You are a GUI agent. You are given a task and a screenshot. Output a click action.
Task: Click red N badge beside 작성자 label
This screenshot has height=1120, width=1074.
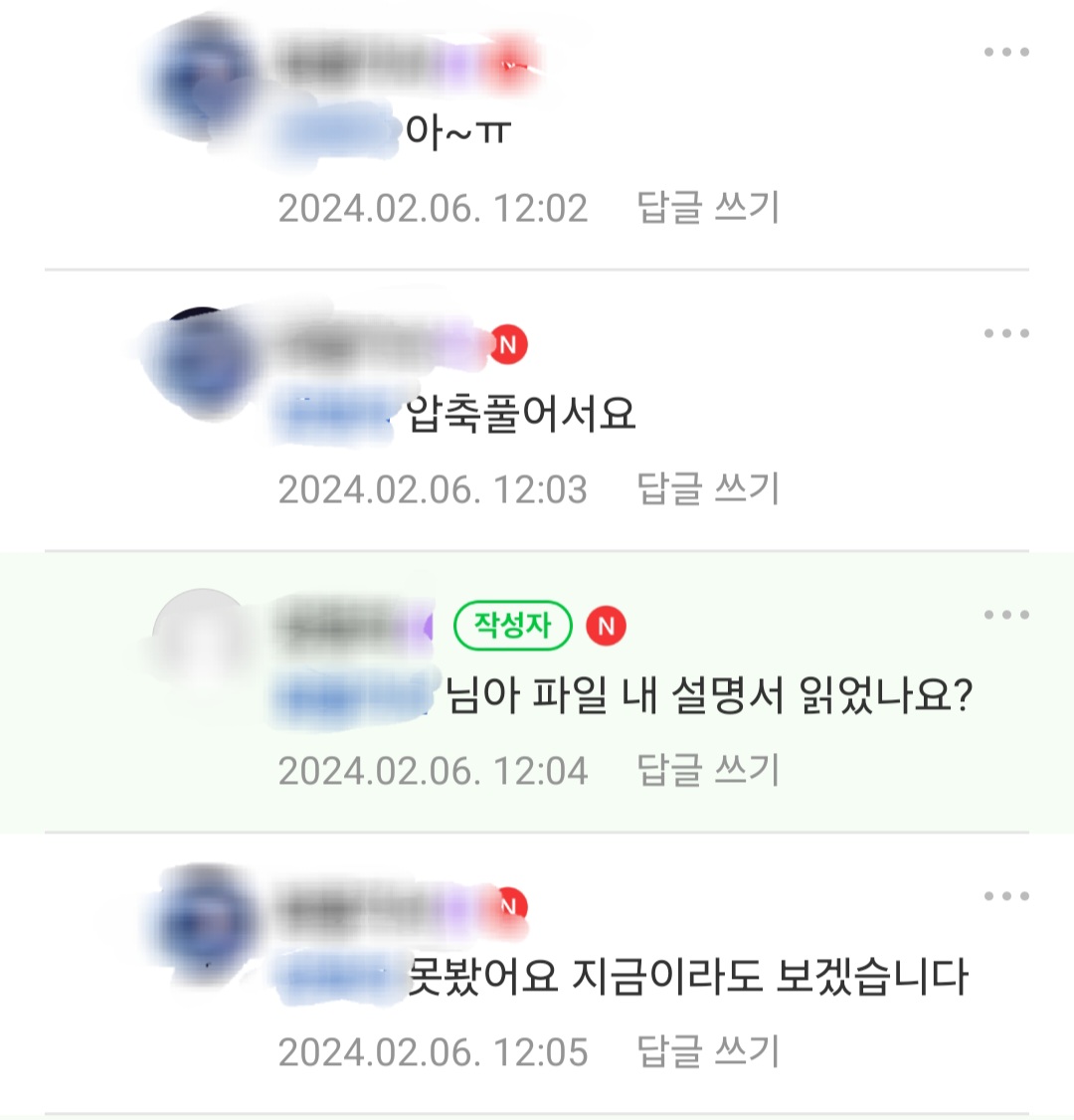(607, 626)
